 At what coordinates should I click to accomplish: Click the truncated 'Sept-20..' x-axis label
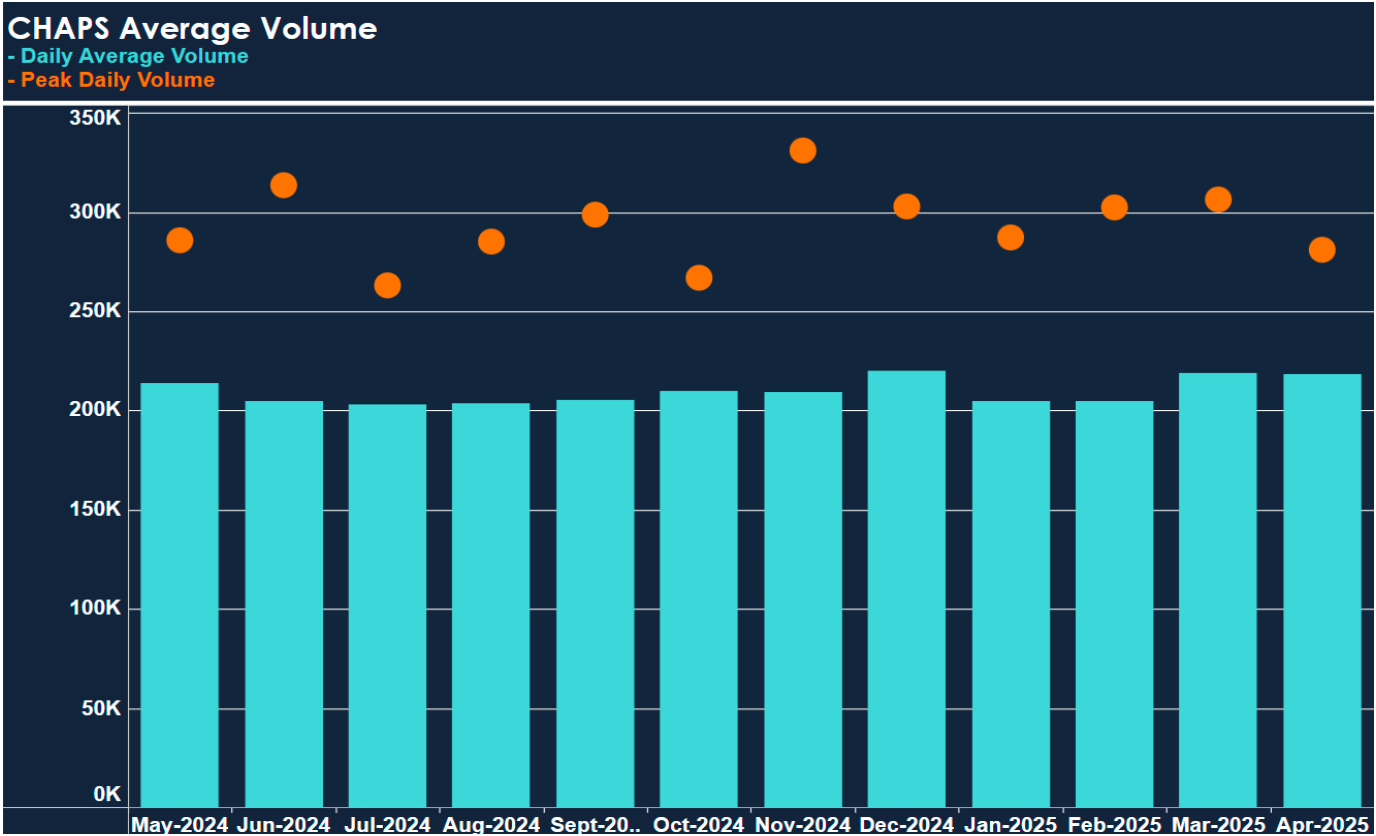click(x=595, y=824)
